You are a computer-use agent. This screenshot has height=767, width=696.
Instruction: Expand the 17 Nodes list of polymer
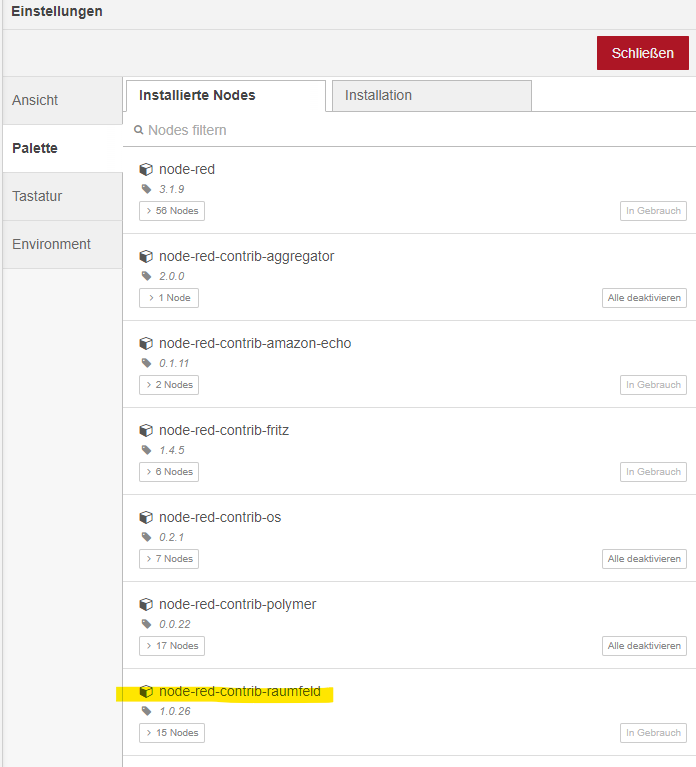click(x=172, y=646)
